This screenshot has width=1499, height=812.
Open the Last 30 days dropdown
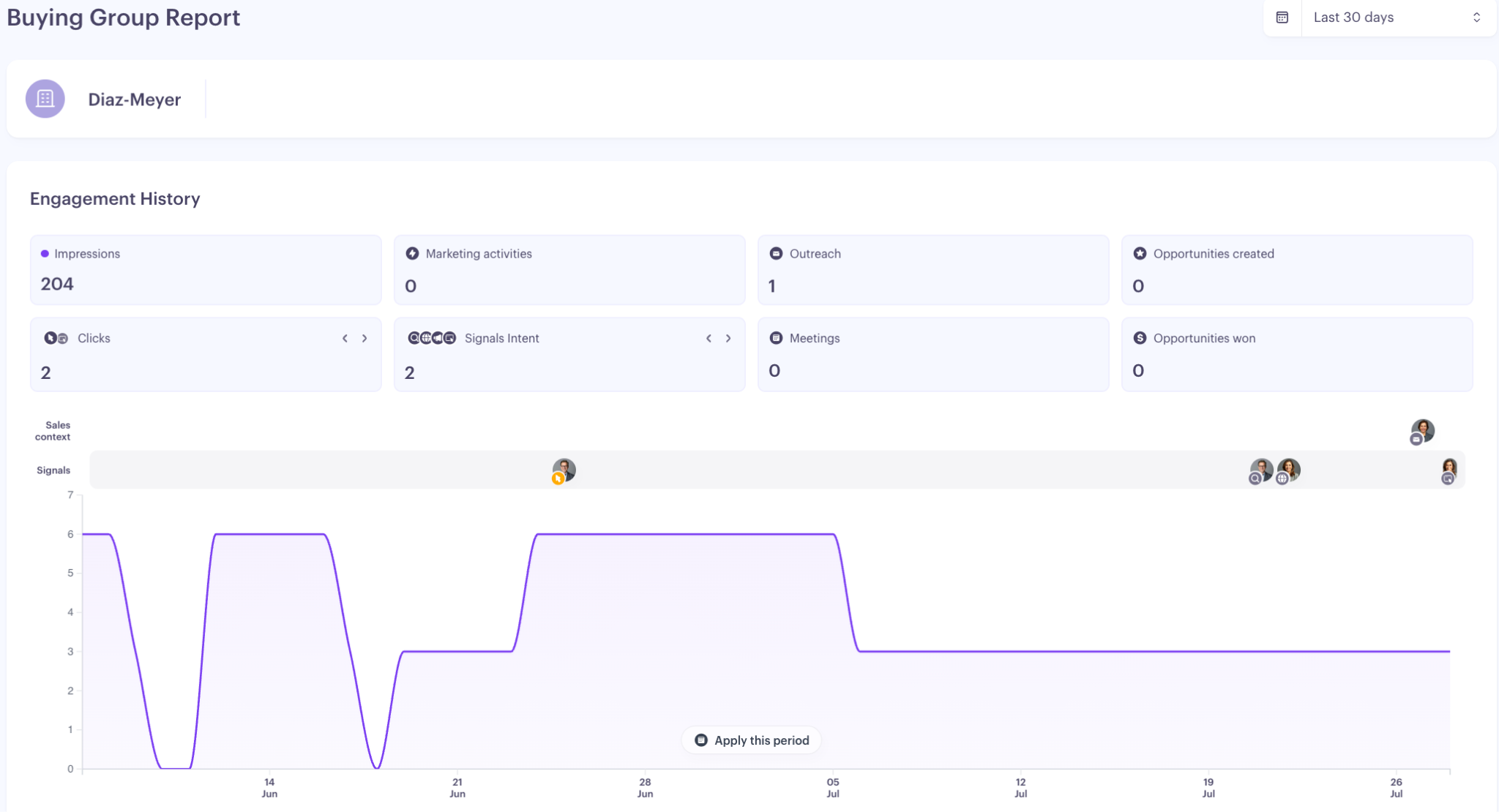pyautogui.click(x=1398, y=18)
